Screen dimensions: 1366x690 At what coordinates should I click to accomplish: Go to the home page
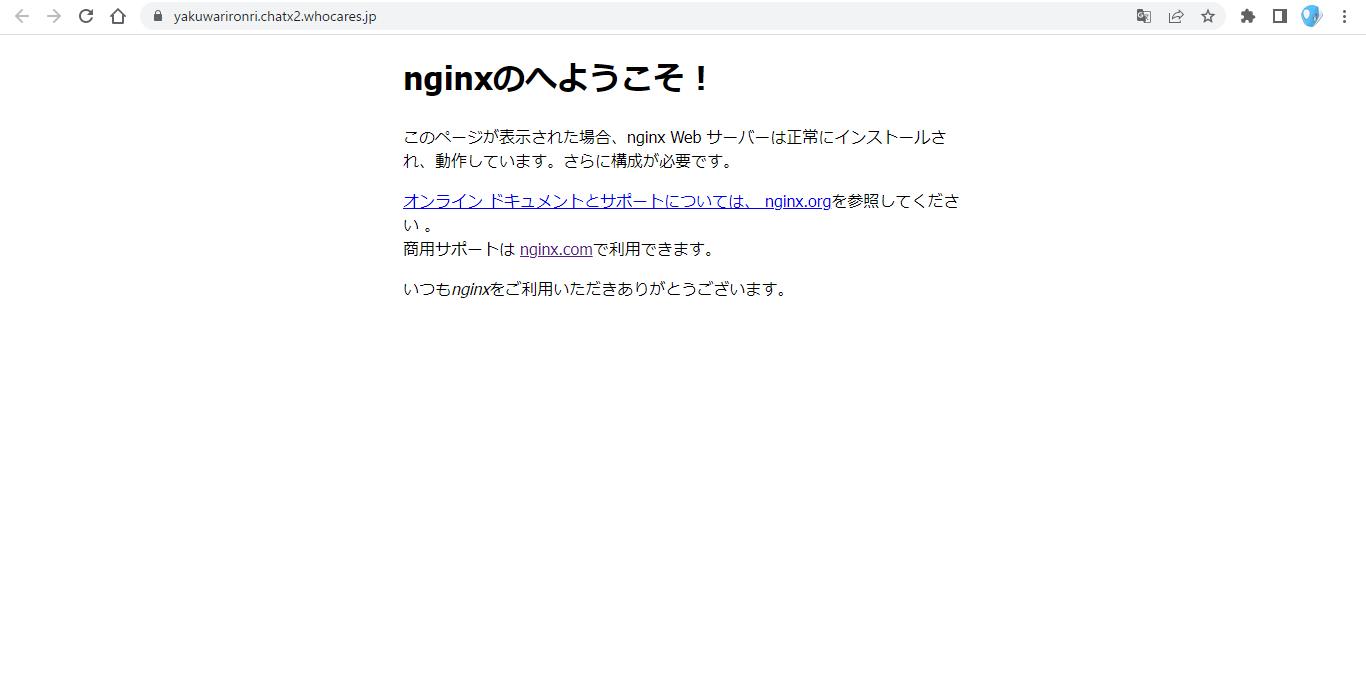click(118, 16)
